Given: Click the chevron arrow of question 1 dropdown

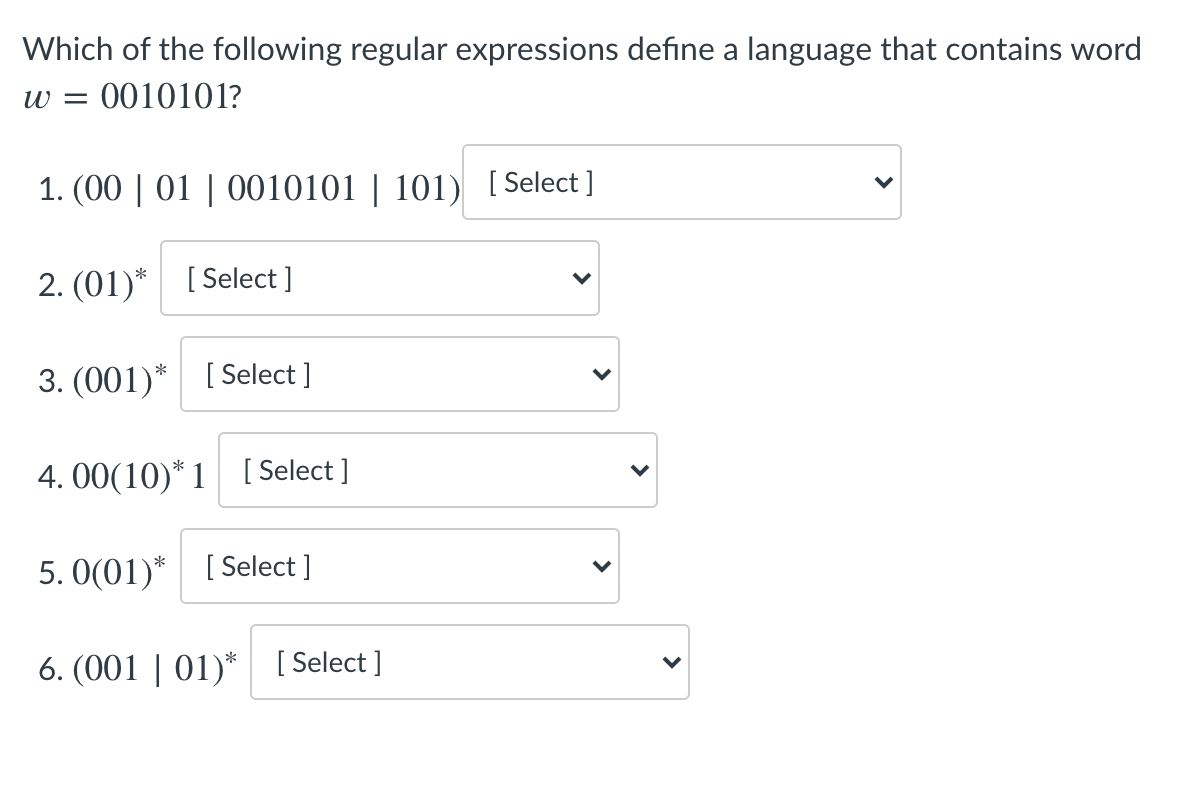Looking at the screenshot, I should [882, 183].
